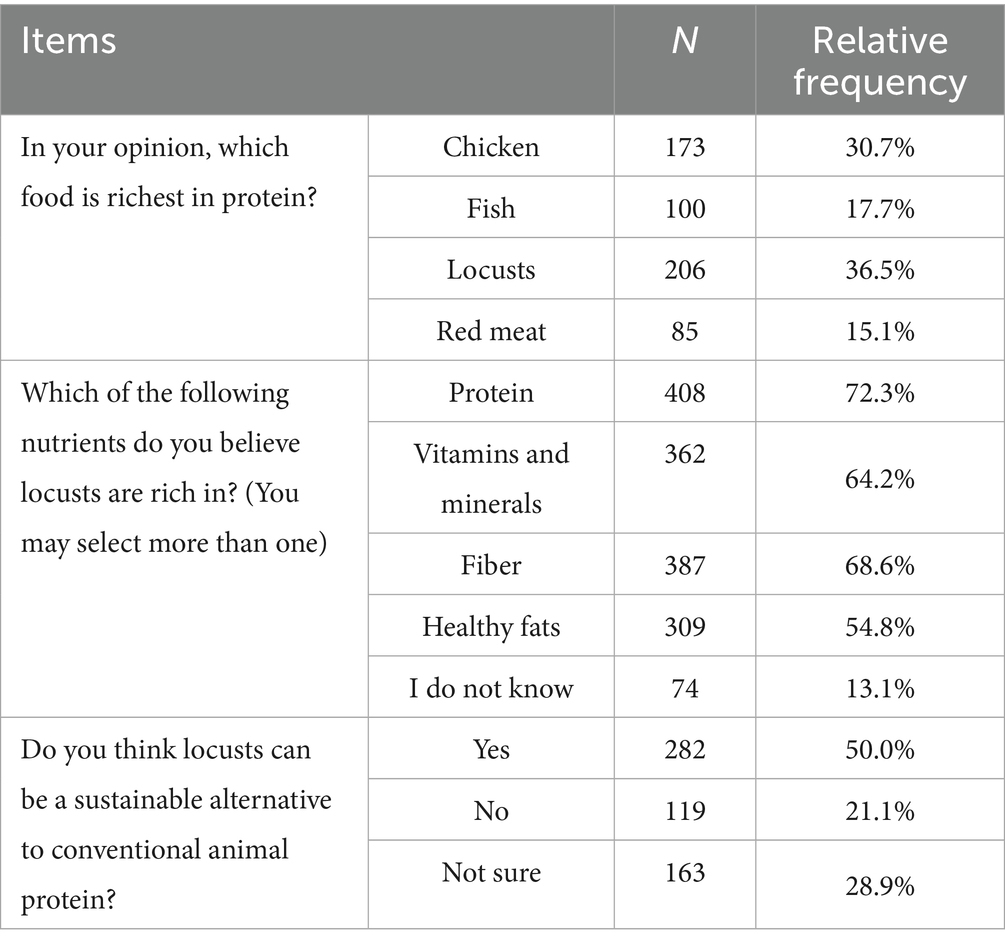Screen dimensions: 1005x947
Task: Click the N column header
Action: point(684,41)
